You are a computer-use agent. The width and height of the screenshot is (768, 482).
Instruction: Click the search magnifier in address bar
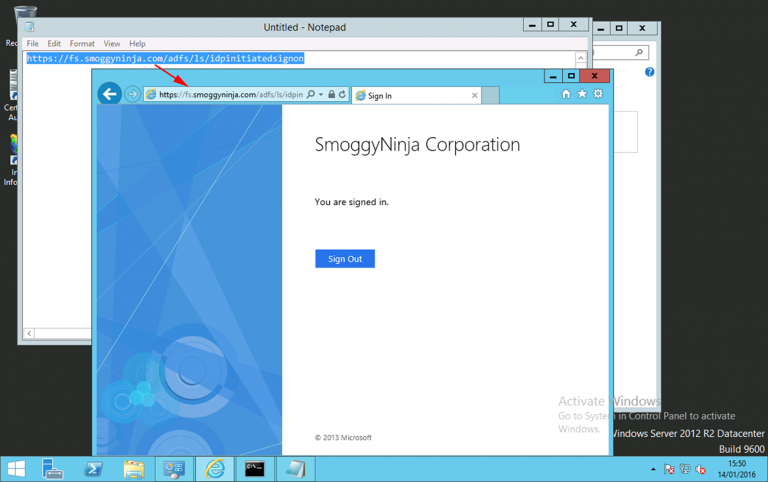311,95
